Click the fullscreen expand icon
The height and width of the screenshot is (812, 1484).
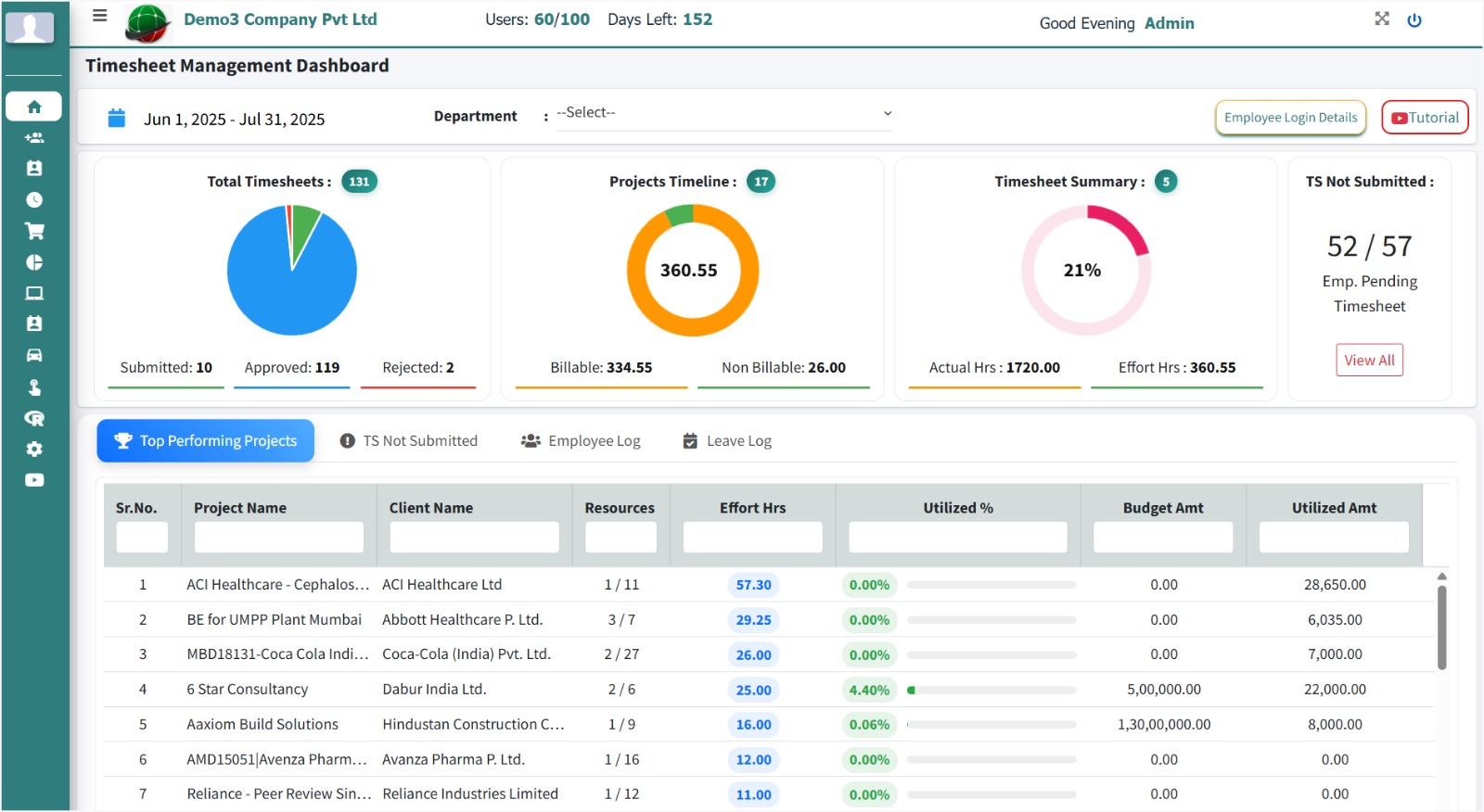(1382, 19)
